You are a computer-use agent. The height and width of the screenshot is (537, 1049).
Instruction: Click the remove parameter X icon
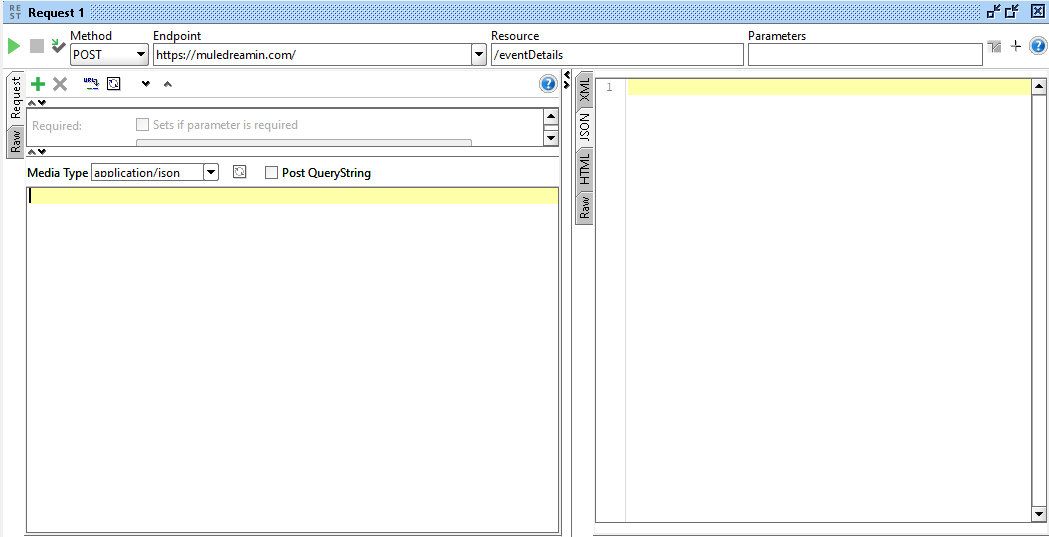pos(60,85)
